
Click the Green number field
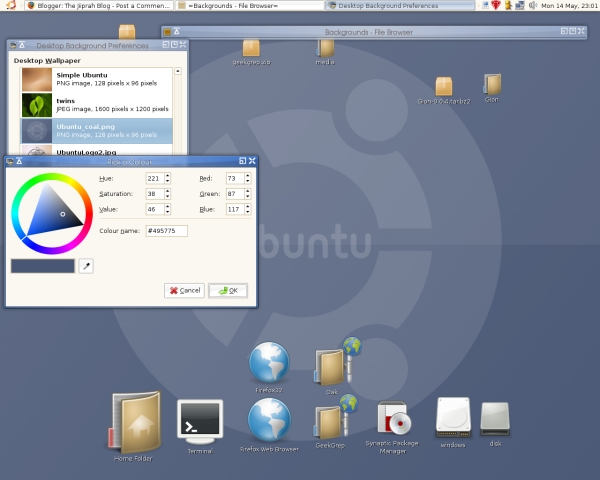pos(235,194)
